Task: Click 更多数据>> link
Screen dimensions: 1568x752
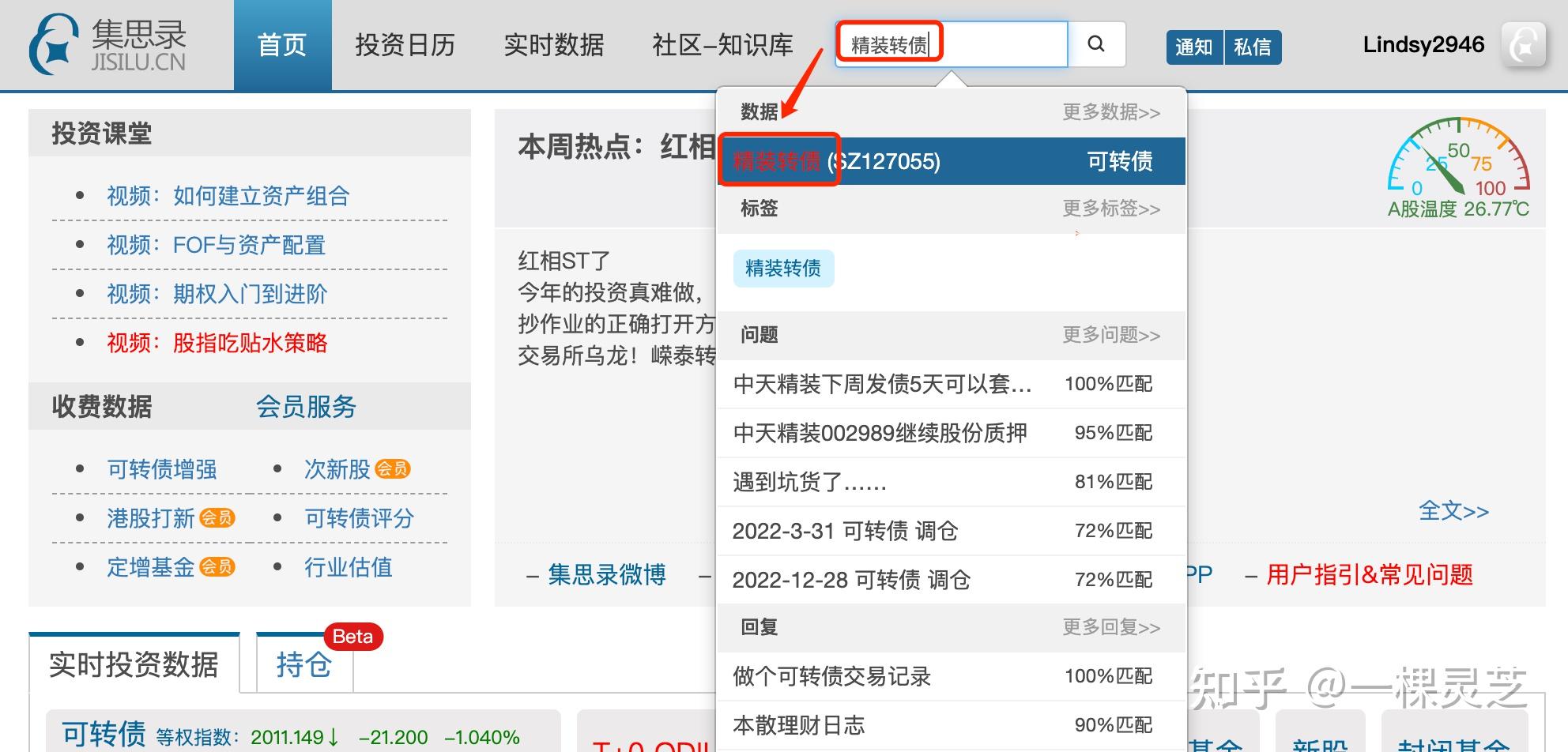Action: coord(1111,112)
